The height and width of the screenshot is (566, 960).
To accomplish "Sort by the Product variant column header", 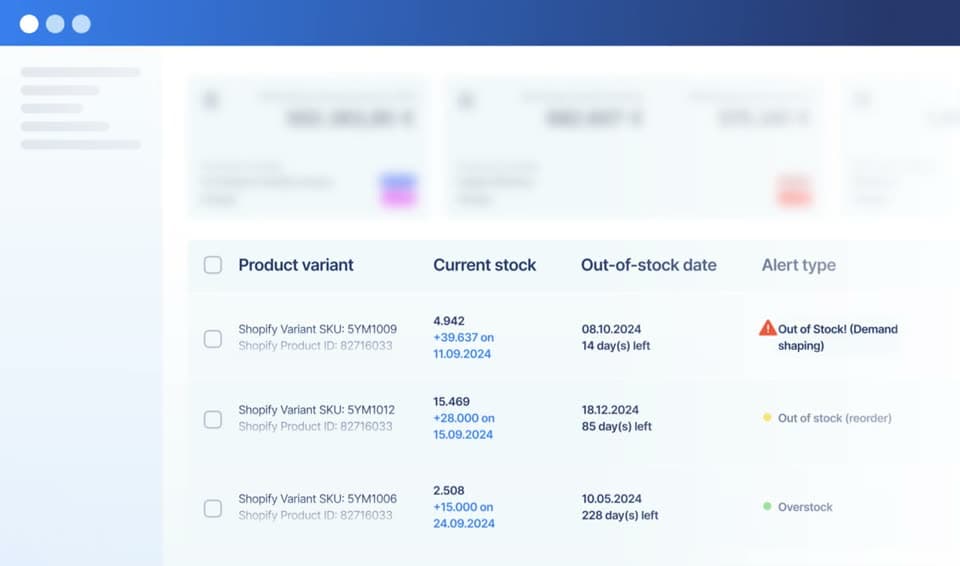I will click(x=296, y=265).
